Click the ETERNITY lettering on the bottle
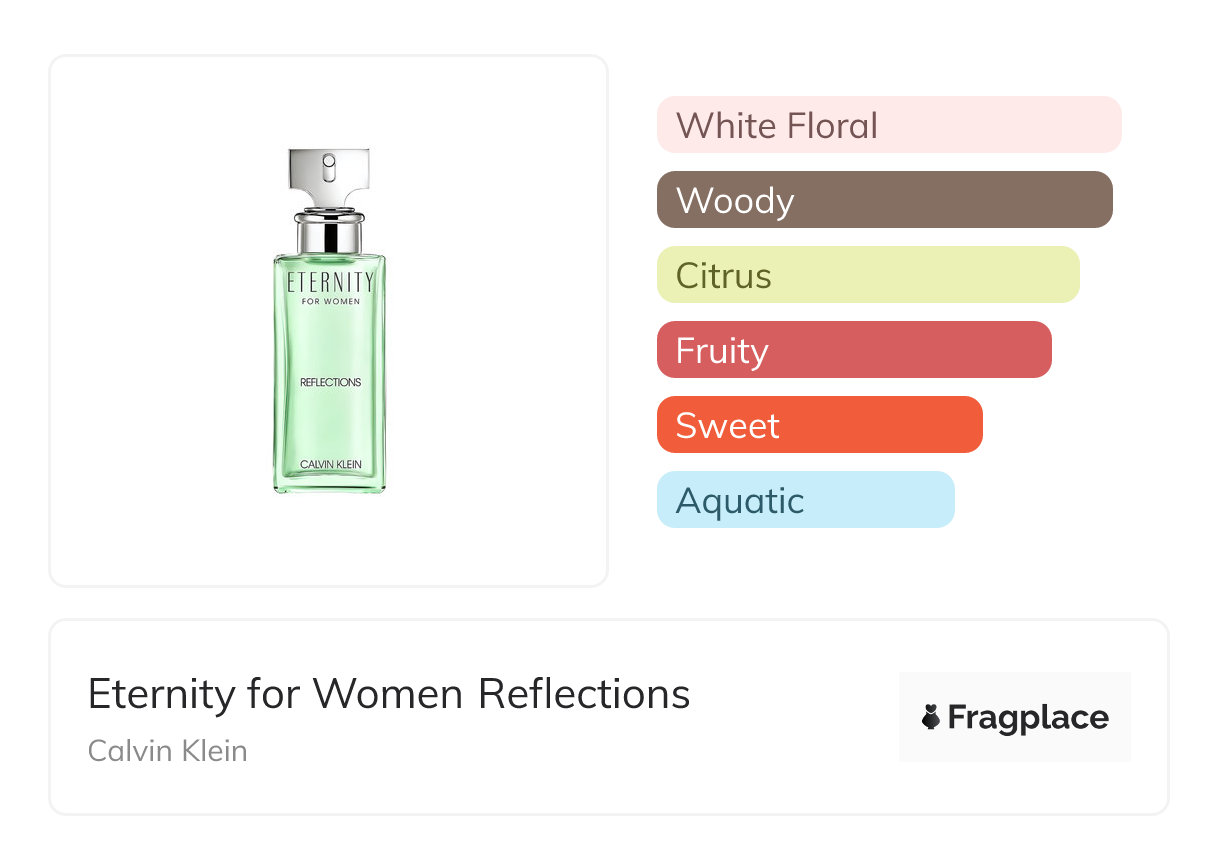The image size is (1218, 864). [329, 282]
